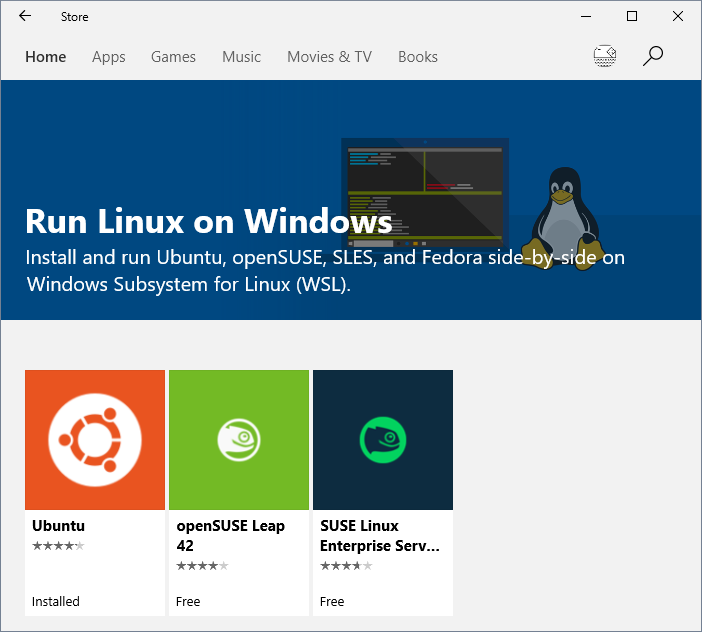Select the SUSE Linux Enterprise Serv... title
This screenshot has width=702, height=632.
tap(380, 535)
